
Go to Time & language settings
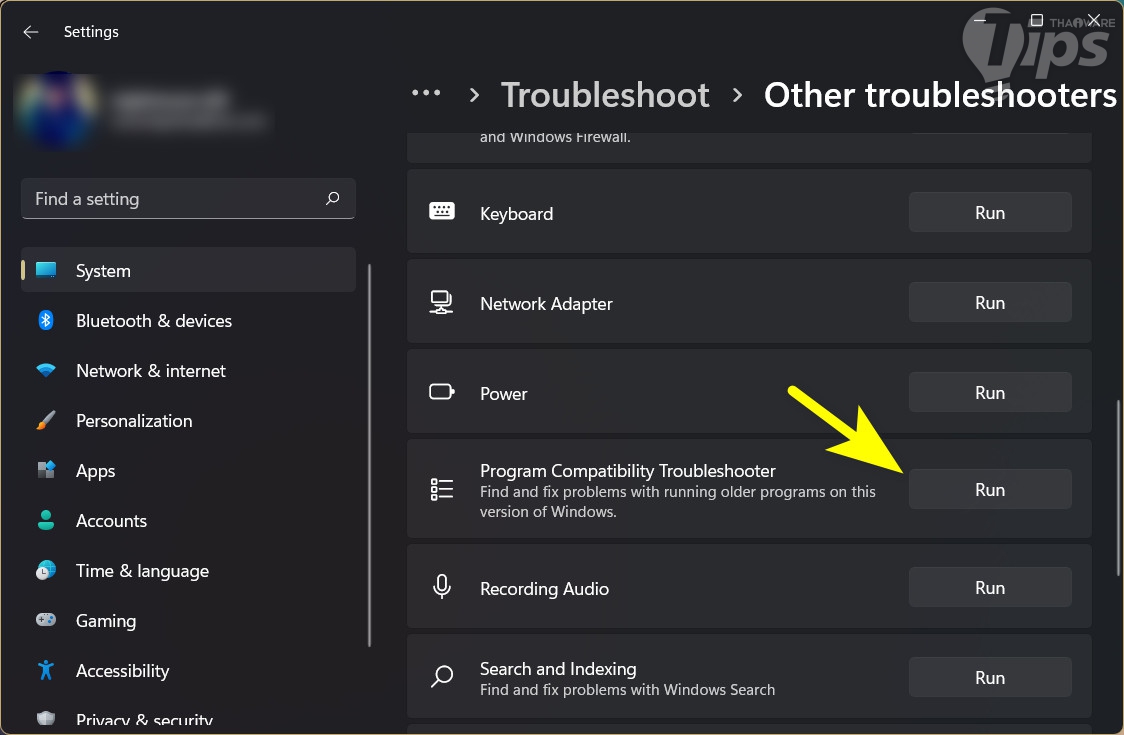point(142,571)
